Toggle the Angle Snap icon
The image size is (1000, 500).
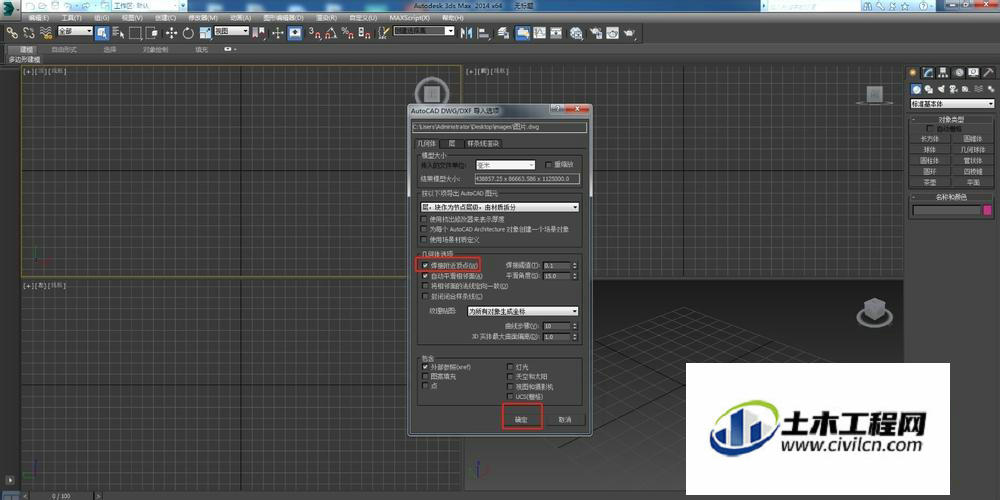pos(331,33)
